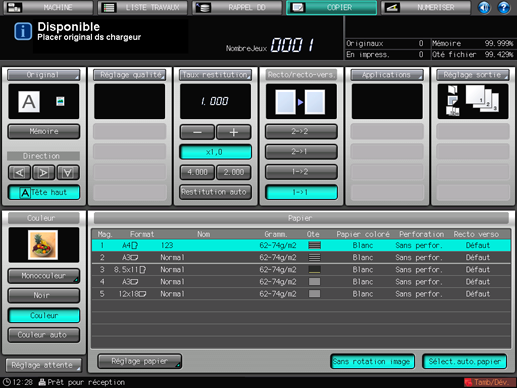The image size is (517, 388).
Task: Toggle Tête haut direction
Action: coord(44,192)
